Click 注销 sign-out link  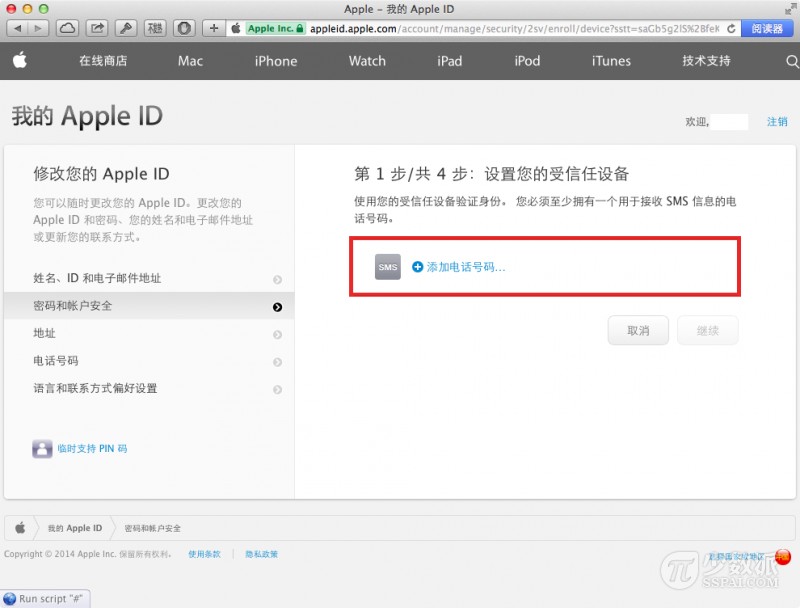(x=777, y=121)
